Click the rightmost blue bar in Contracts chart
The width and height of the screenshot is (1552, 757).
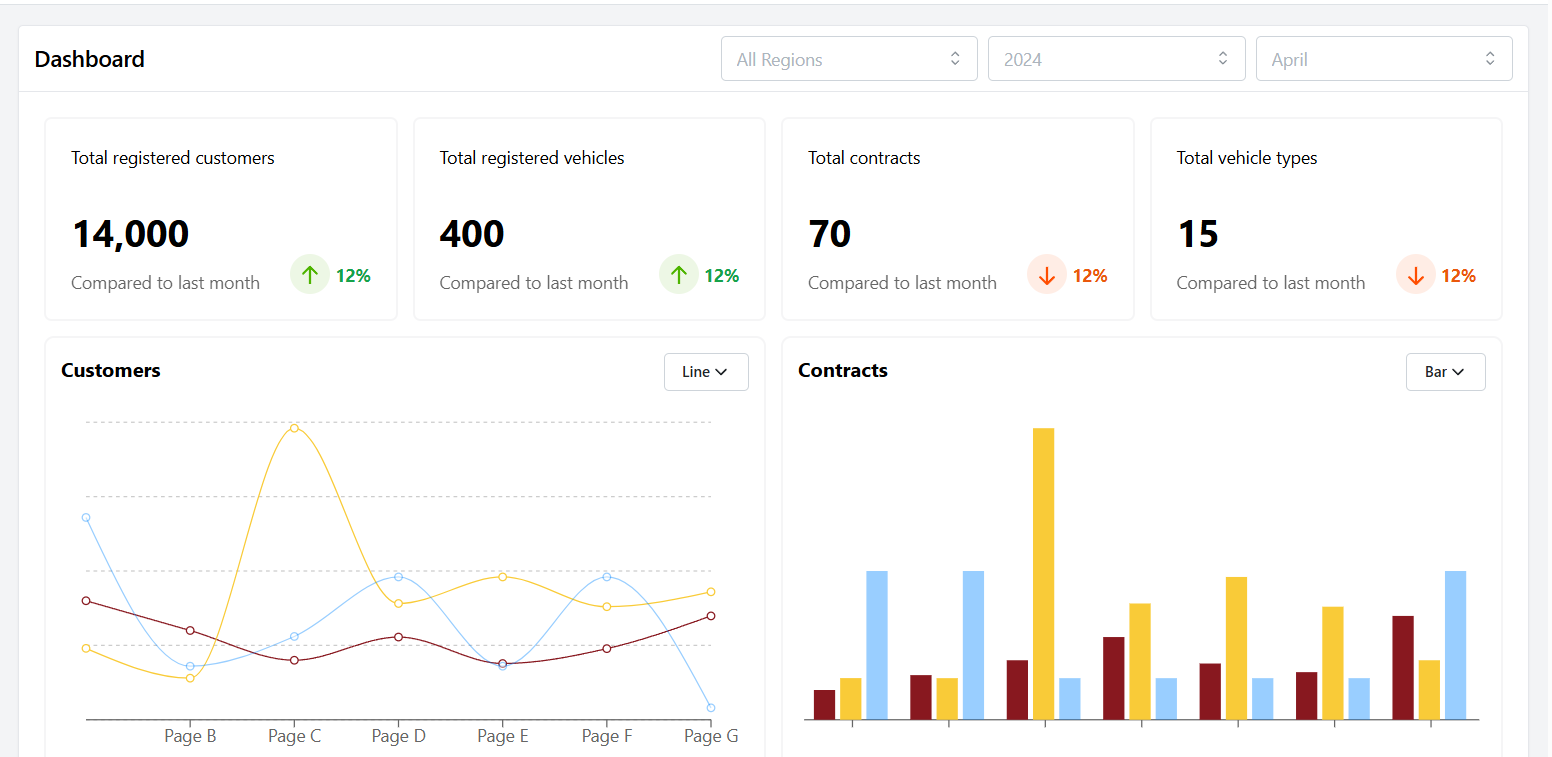[1455, 643]
